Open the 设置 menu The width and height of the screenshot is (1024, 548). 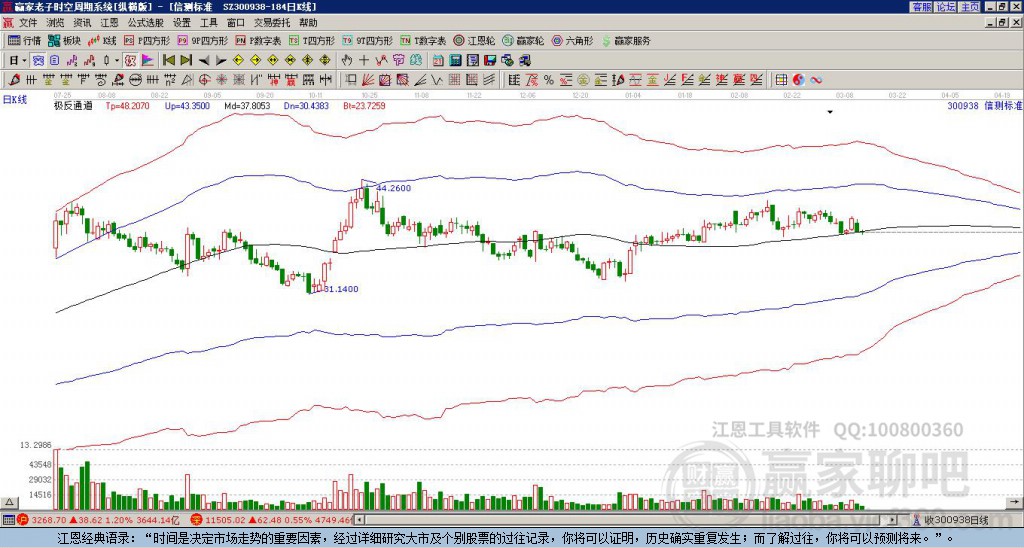point(182,23)
